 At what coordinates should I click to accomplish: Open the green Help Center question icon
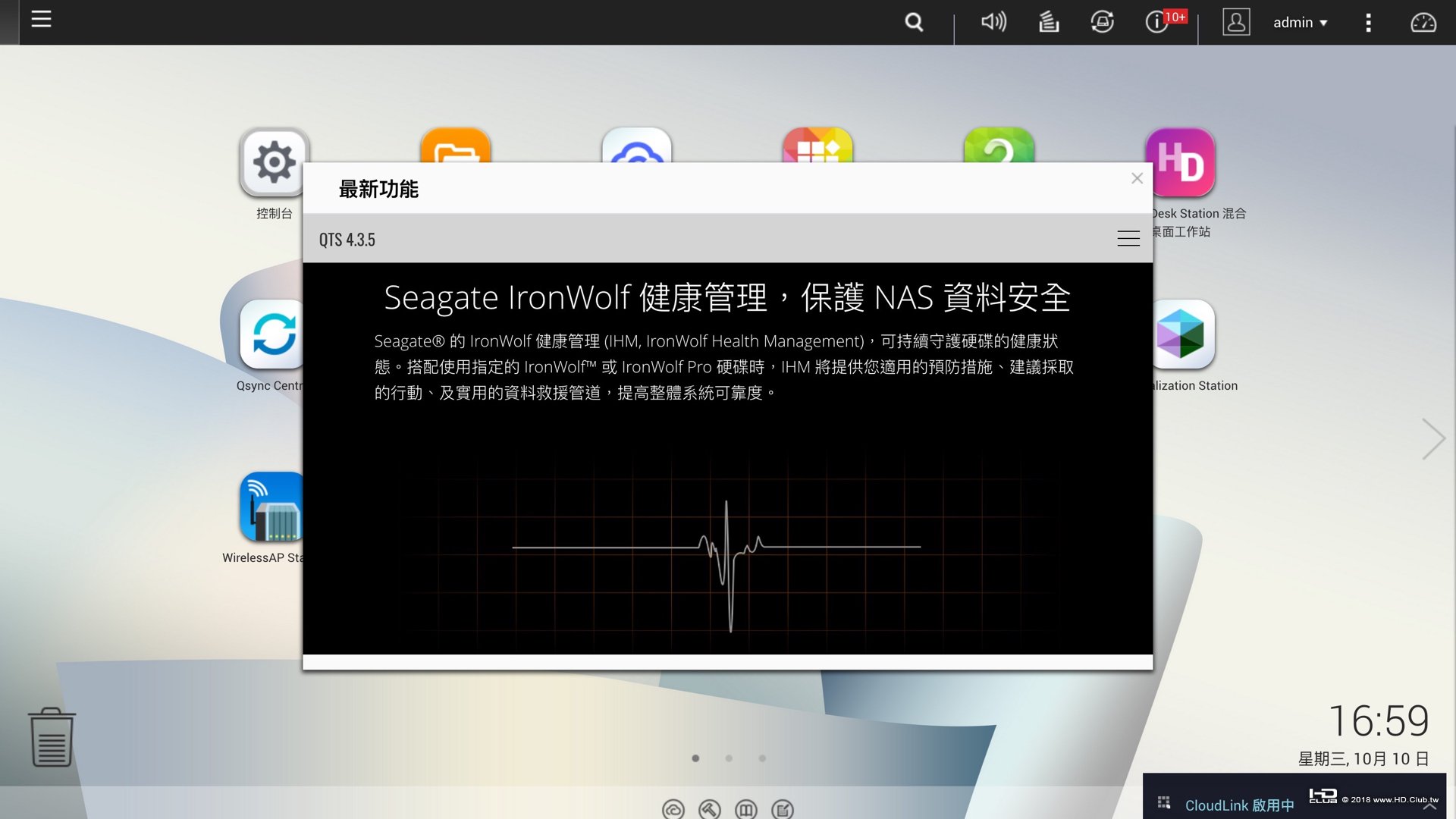click(999, 146)
